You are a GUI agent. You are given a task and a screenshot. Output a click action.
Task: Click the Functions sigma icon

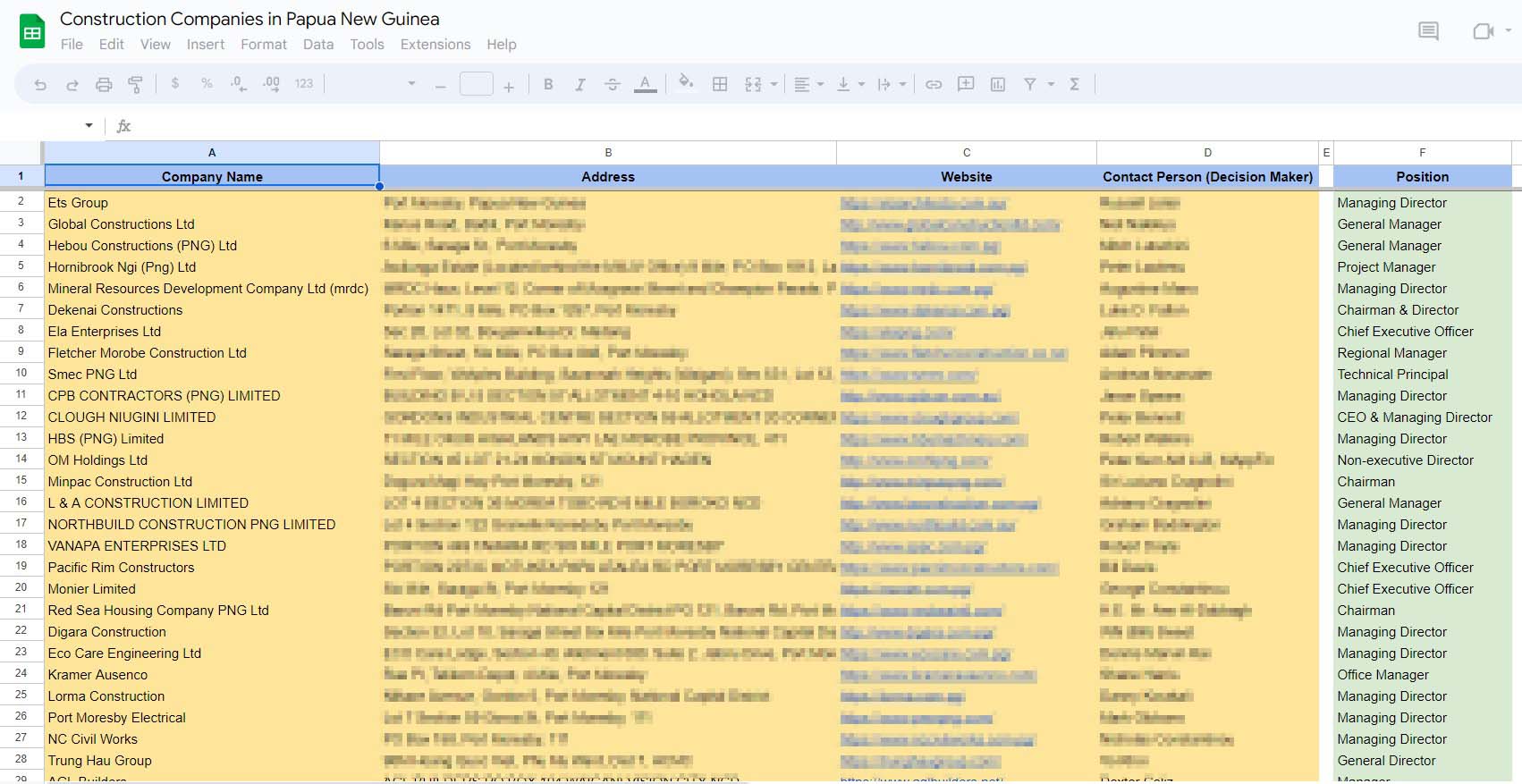(x=1075, y=84)
